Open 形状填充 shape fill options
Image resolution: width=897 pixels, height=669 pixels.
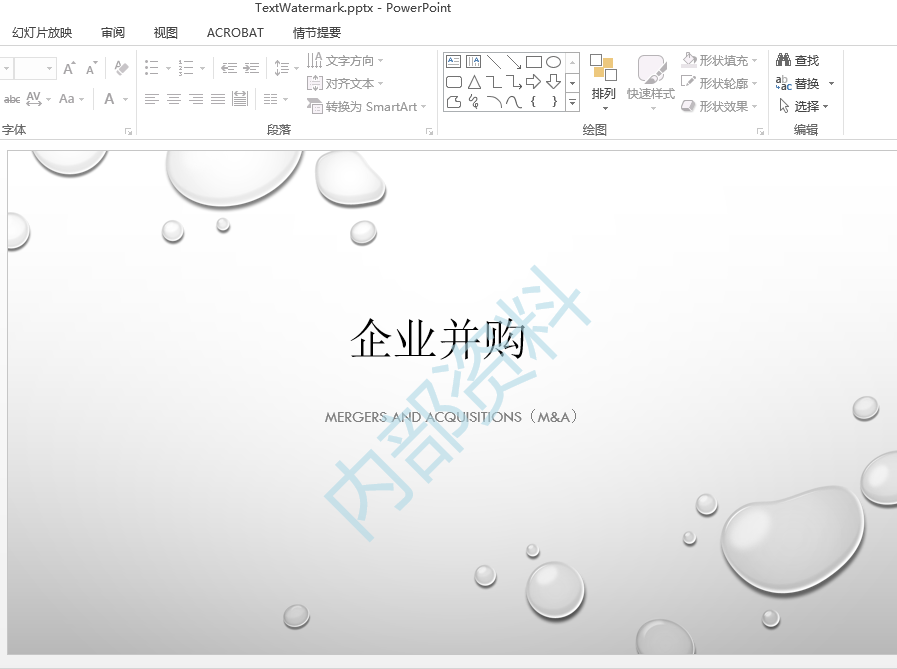tap(720, 60)
